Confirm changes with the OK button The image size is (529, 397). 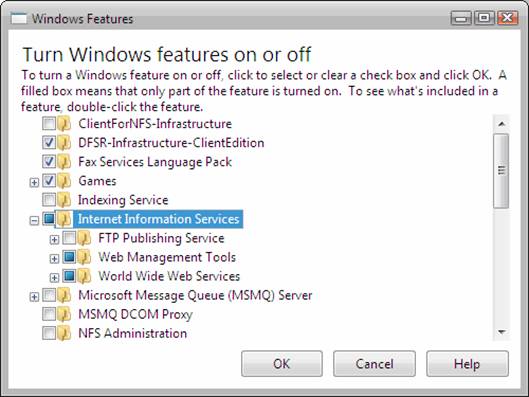pyautogui.click(x=282, y=364)
